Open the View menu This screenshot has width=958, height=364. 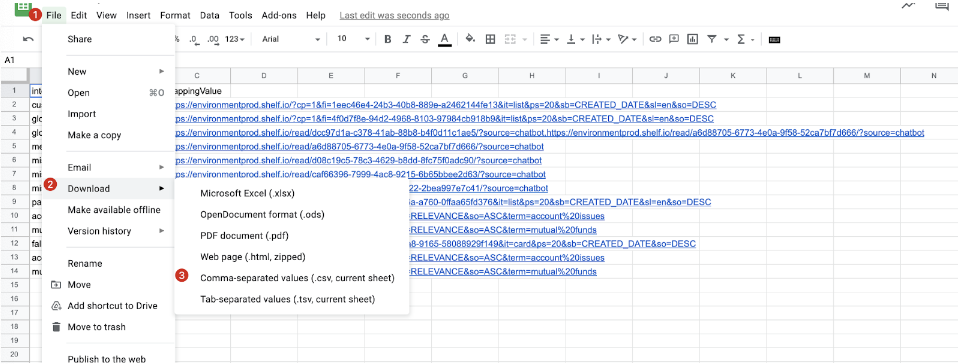click(106, 15)
